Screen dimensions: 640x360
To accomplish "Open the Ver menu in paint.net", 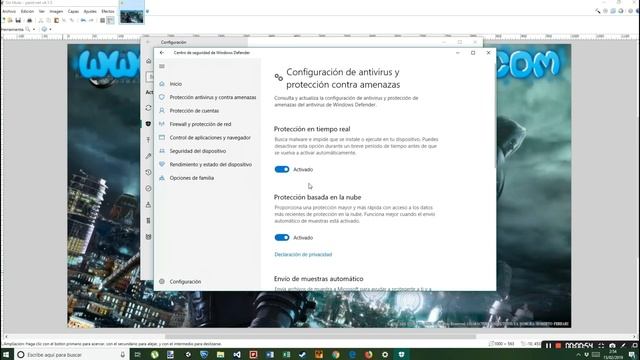I will pos(42,11).
